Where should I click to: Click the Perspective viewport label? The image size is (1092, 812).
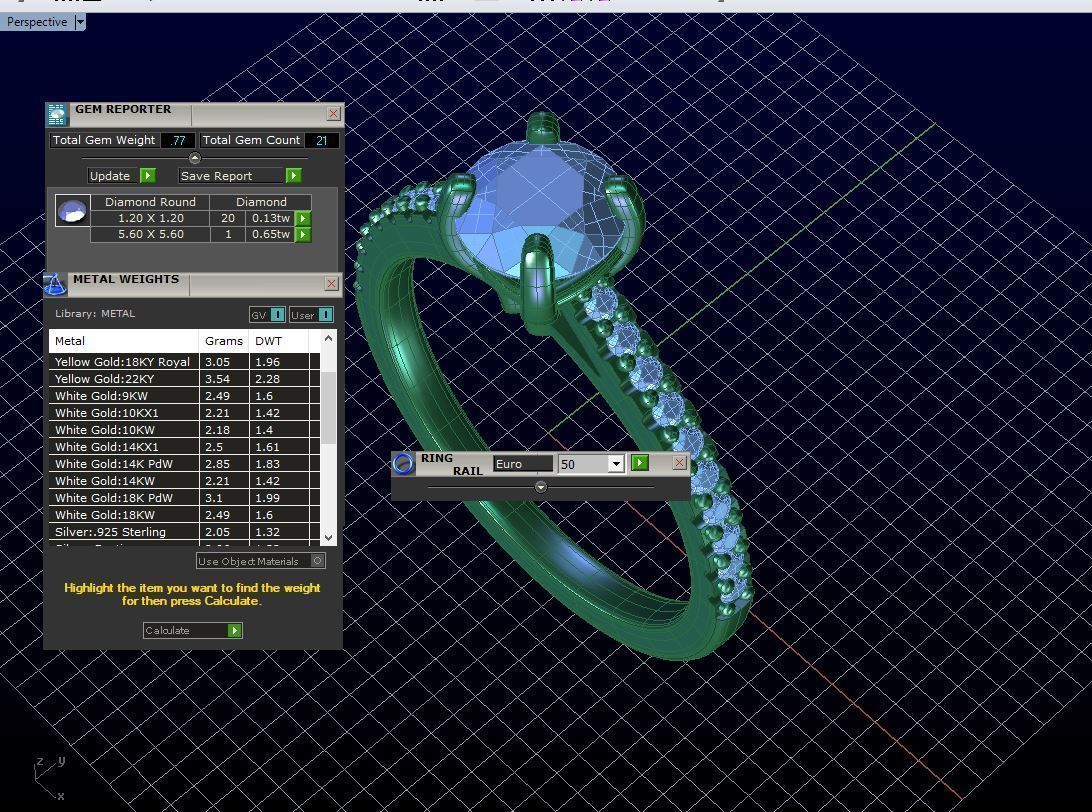click(x=37, y=22)
